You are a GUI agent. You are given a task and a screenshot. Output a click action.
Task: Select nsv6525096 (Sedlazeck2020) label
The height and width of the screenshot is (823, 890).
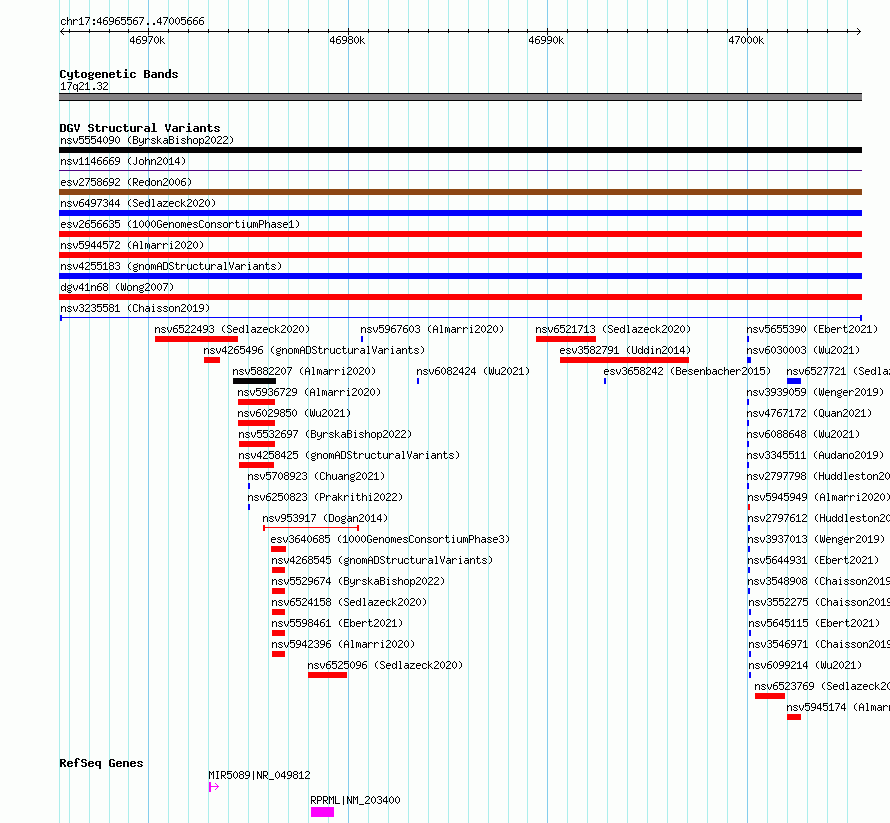[385, 665]
